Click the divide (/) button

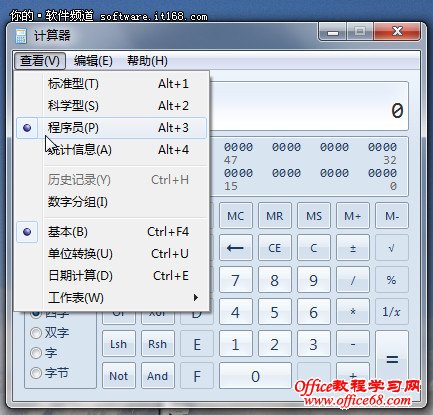click(353, 280)
